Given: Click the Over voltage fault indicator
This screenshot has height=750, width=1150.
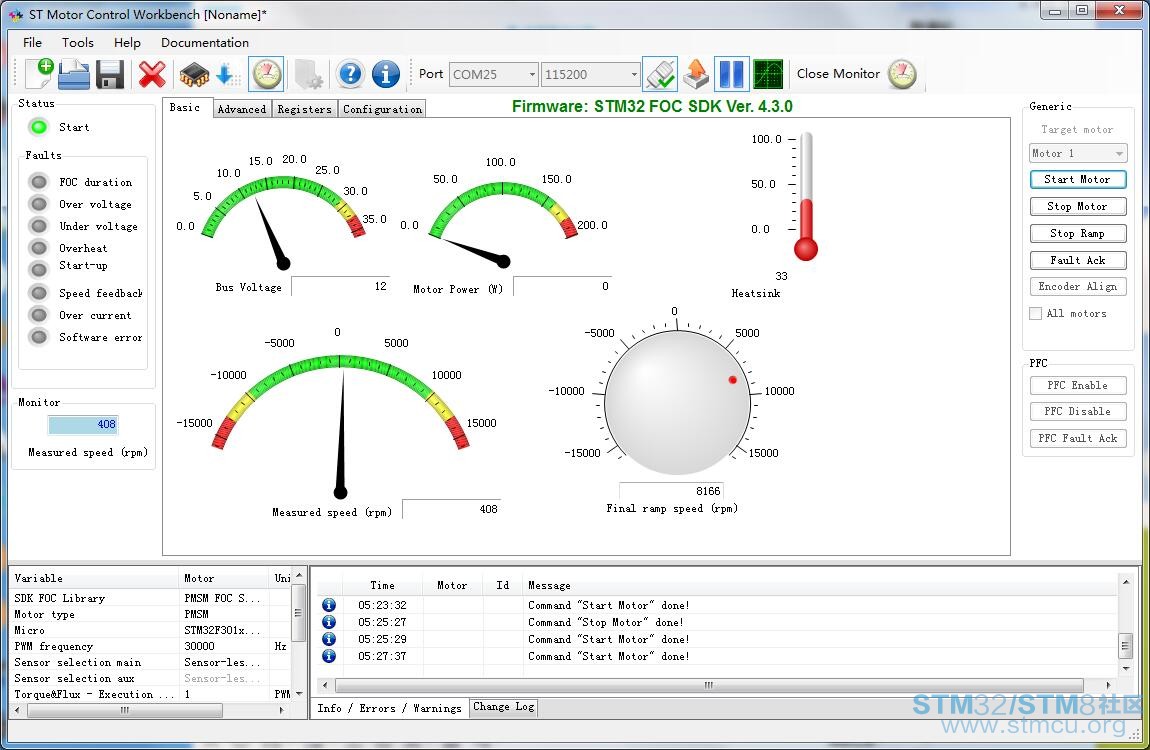Looking at the screenshot, I should 38,204.
